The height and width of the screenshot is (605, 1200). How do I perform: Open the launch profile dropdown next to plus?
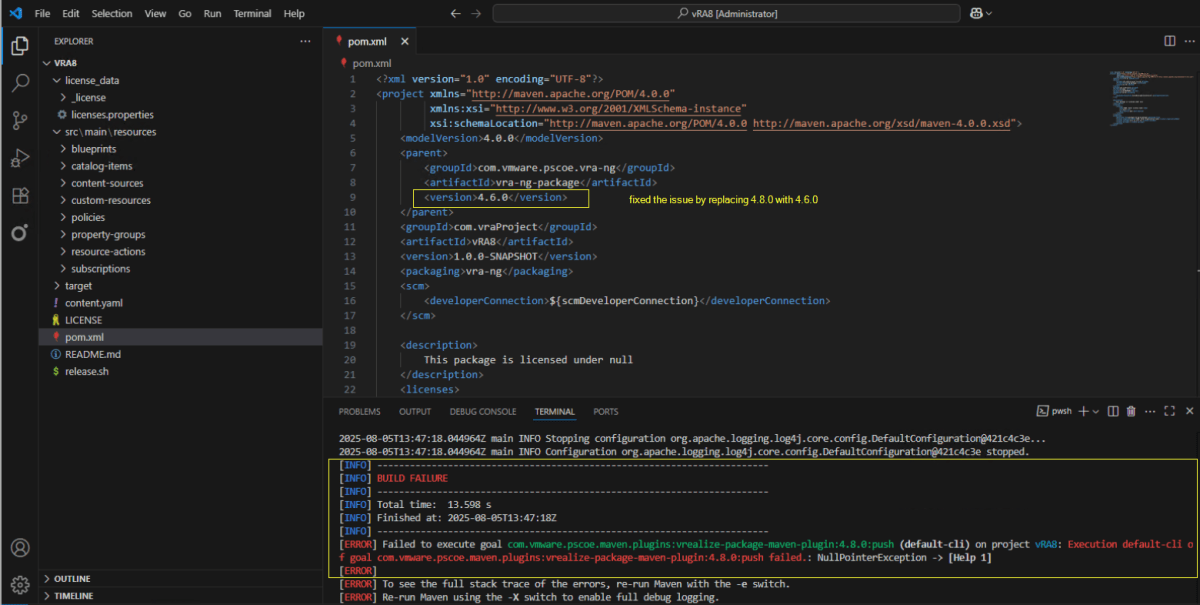pos(1096,411)
